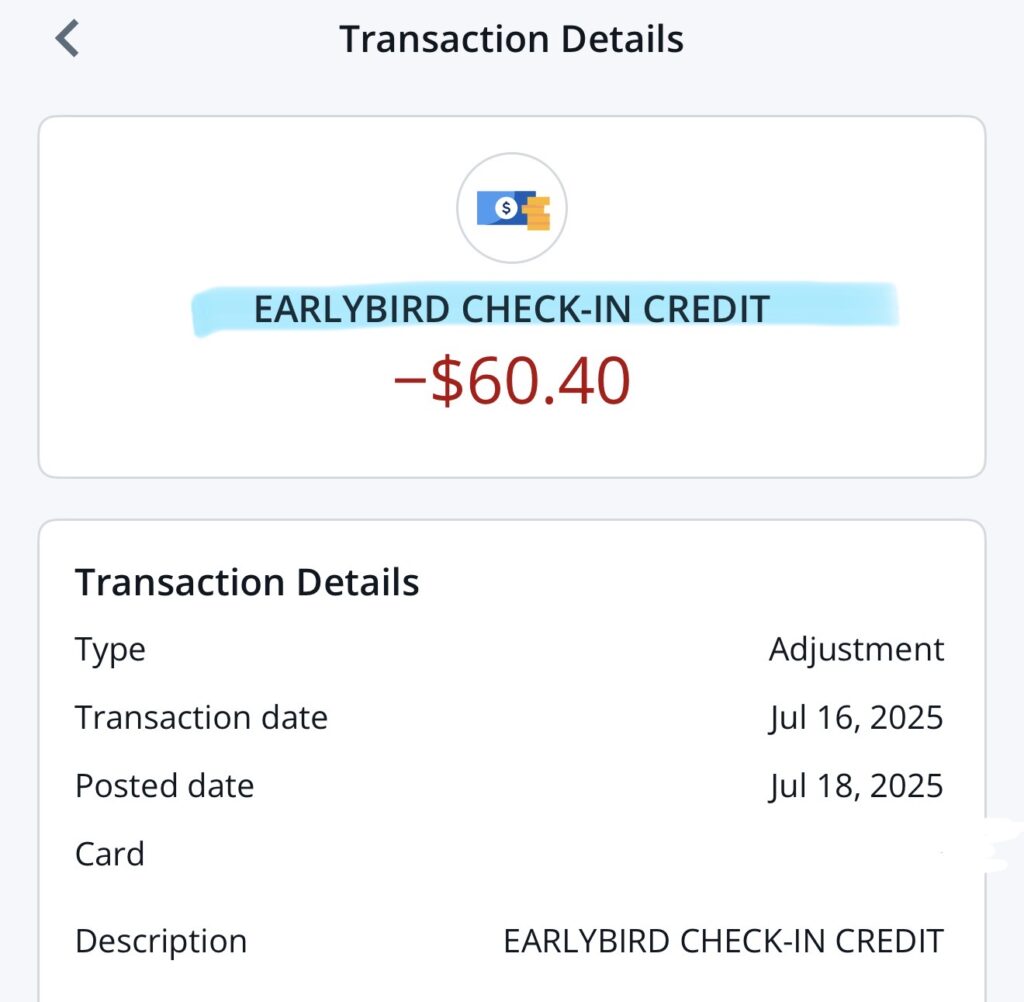Click the Adjustment type value

click(x=856, y=650)
